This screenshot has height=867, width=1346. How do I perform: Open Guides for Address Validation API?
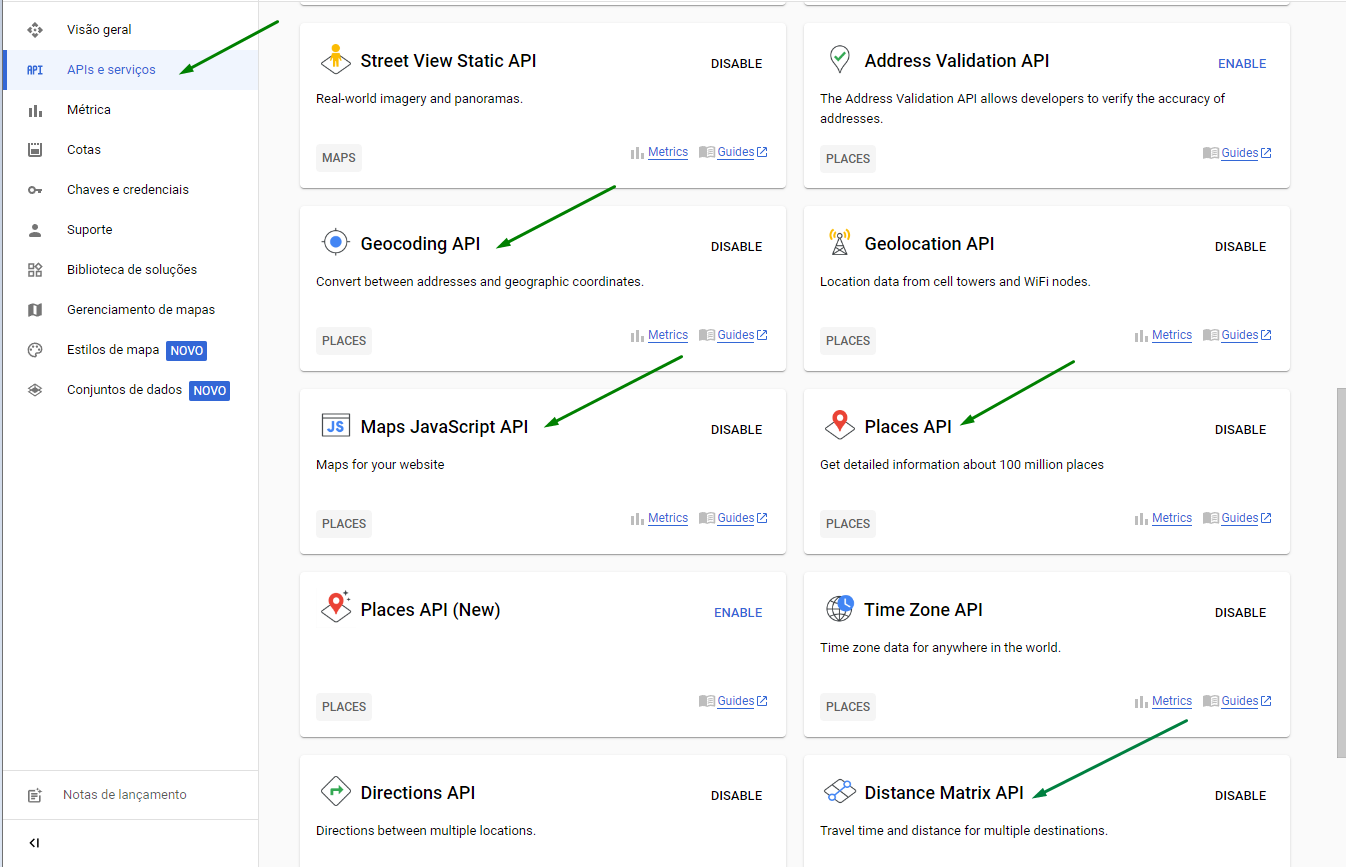(x=1240, y=153)
